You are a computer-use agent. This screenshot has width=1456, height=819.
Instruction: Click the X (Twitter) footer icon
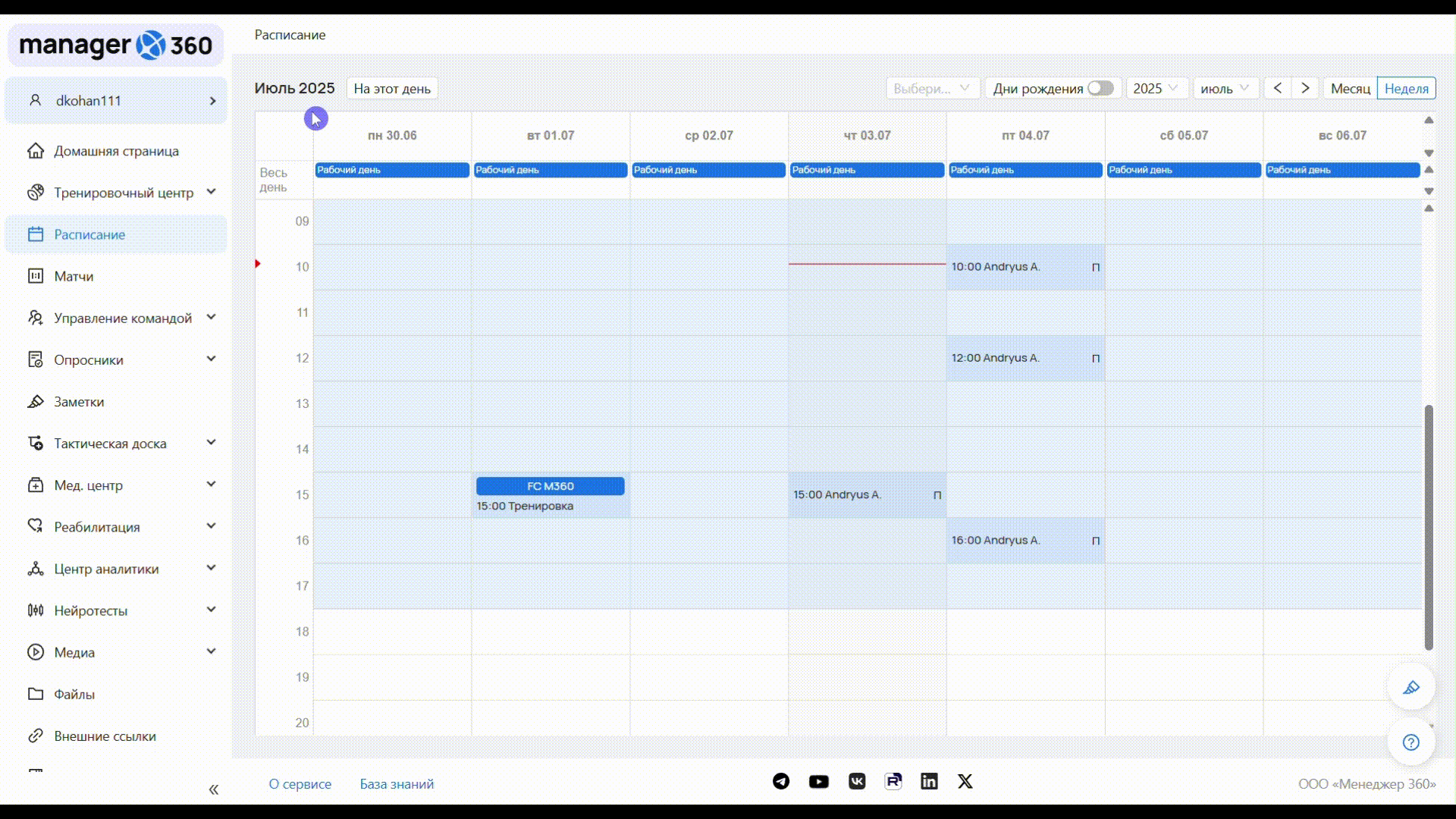965,781
